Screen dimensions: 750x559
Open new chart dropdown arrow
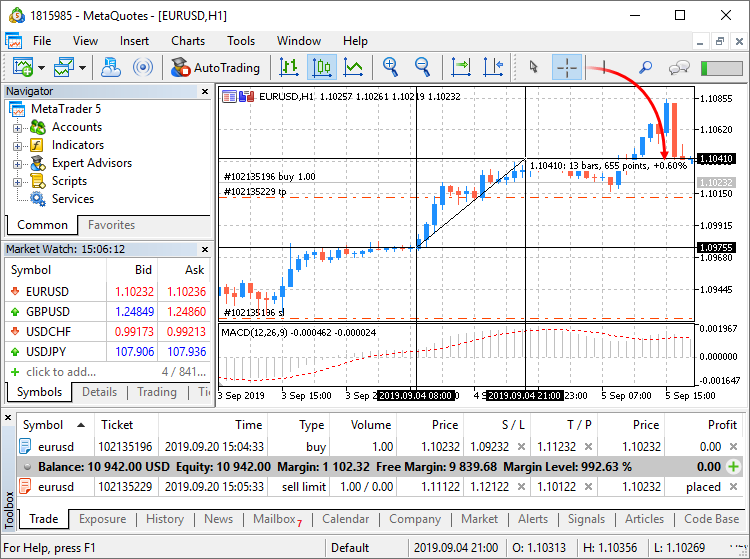click(40, 67)
